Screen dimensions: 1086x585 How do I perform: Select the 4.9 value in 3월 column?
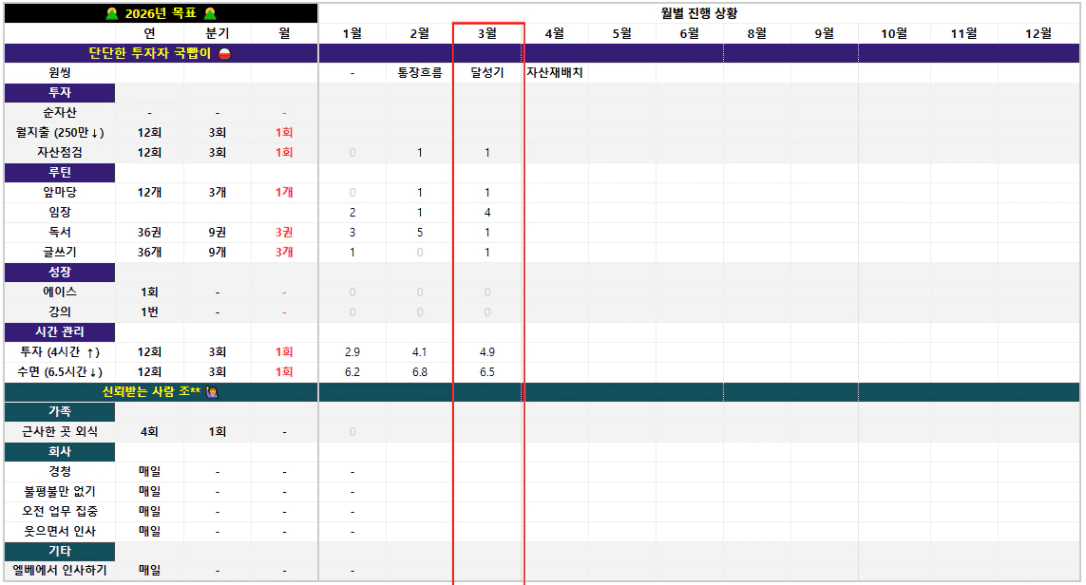click(488, 352)
